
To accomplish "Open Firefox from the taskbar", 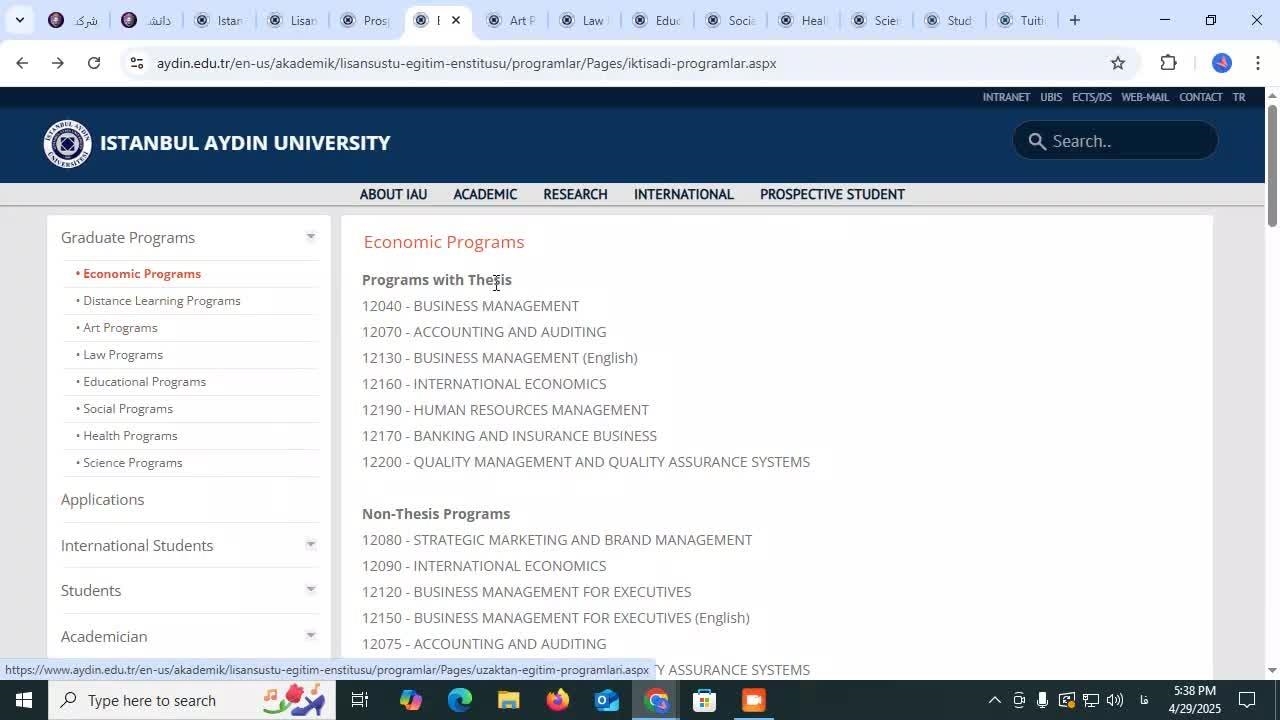I will point(557,700).
